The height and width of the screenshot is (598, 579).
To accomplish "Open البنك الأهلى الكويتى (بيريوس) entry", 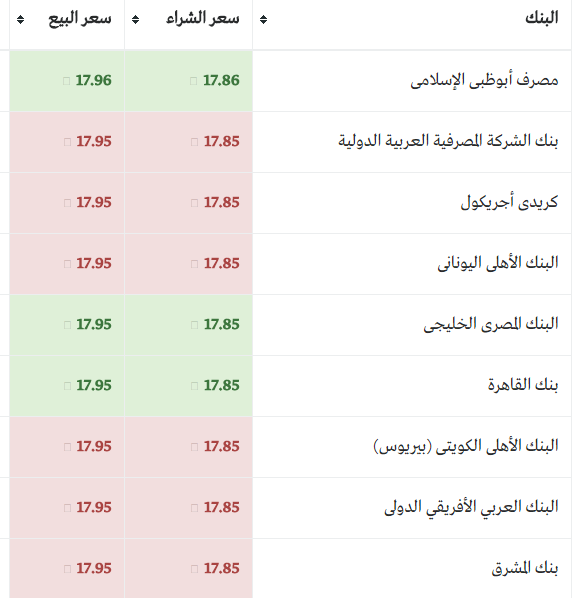I will 466,446.
